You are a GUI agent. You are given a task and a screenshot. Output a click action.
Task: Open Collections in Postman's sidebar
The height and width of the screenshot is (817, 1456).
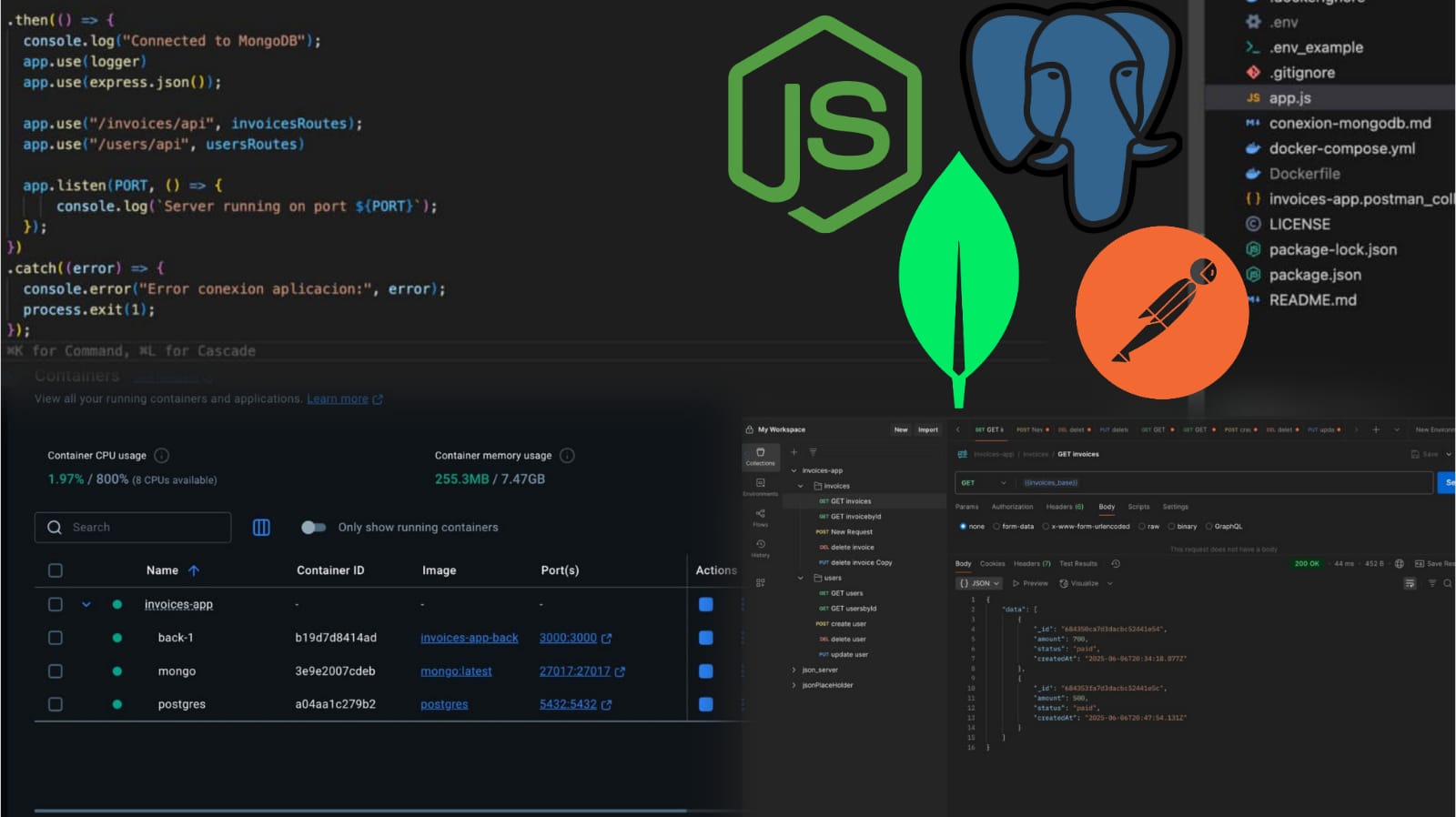click(760, 456)
